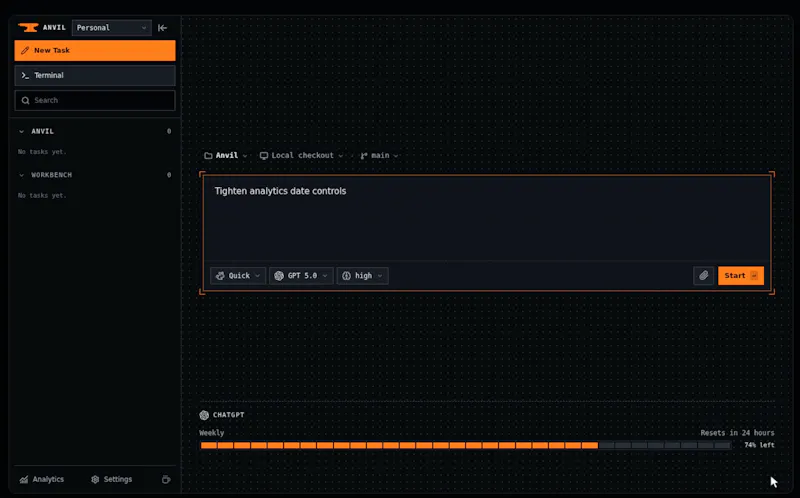800x498 pixels.
Task: Open the Personal workspace dropdown
Action: [x=111, y=28]
